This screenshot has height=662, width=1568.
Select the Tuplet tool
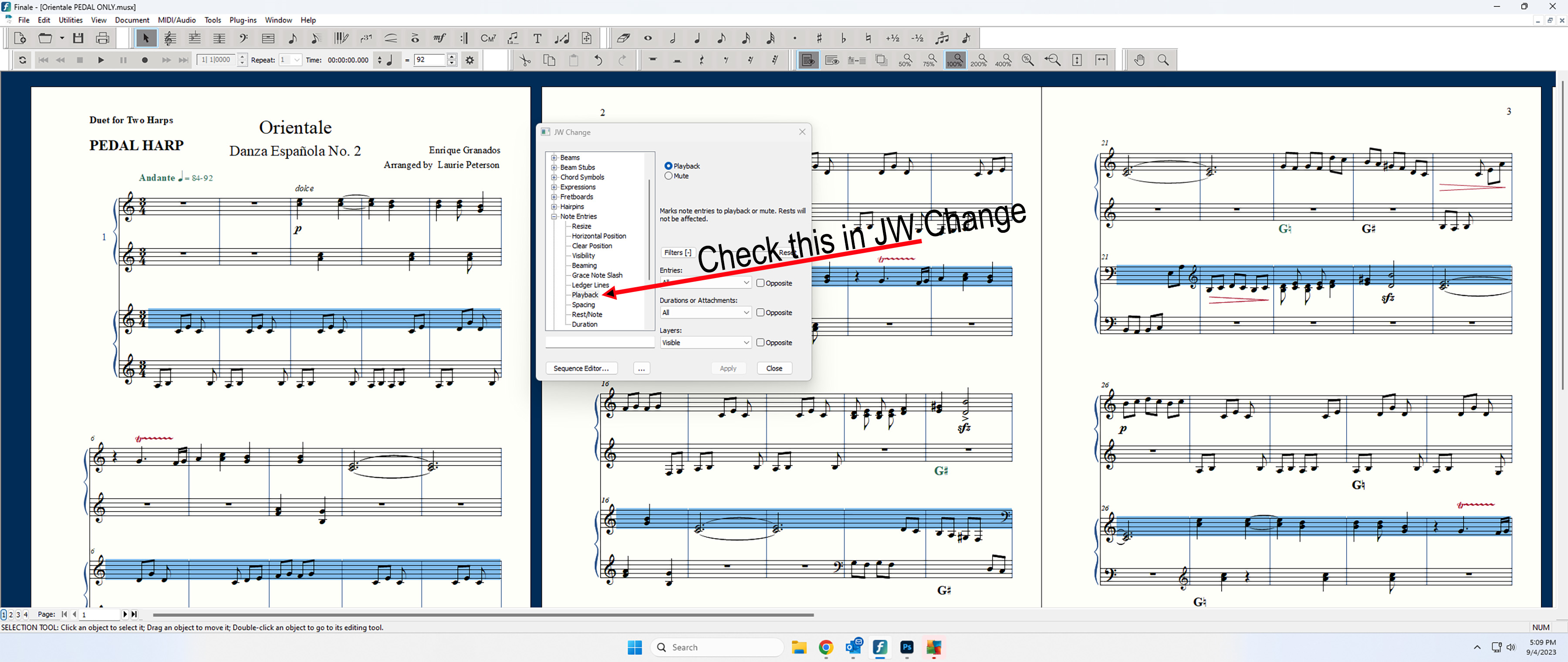[x=366, y=38]
